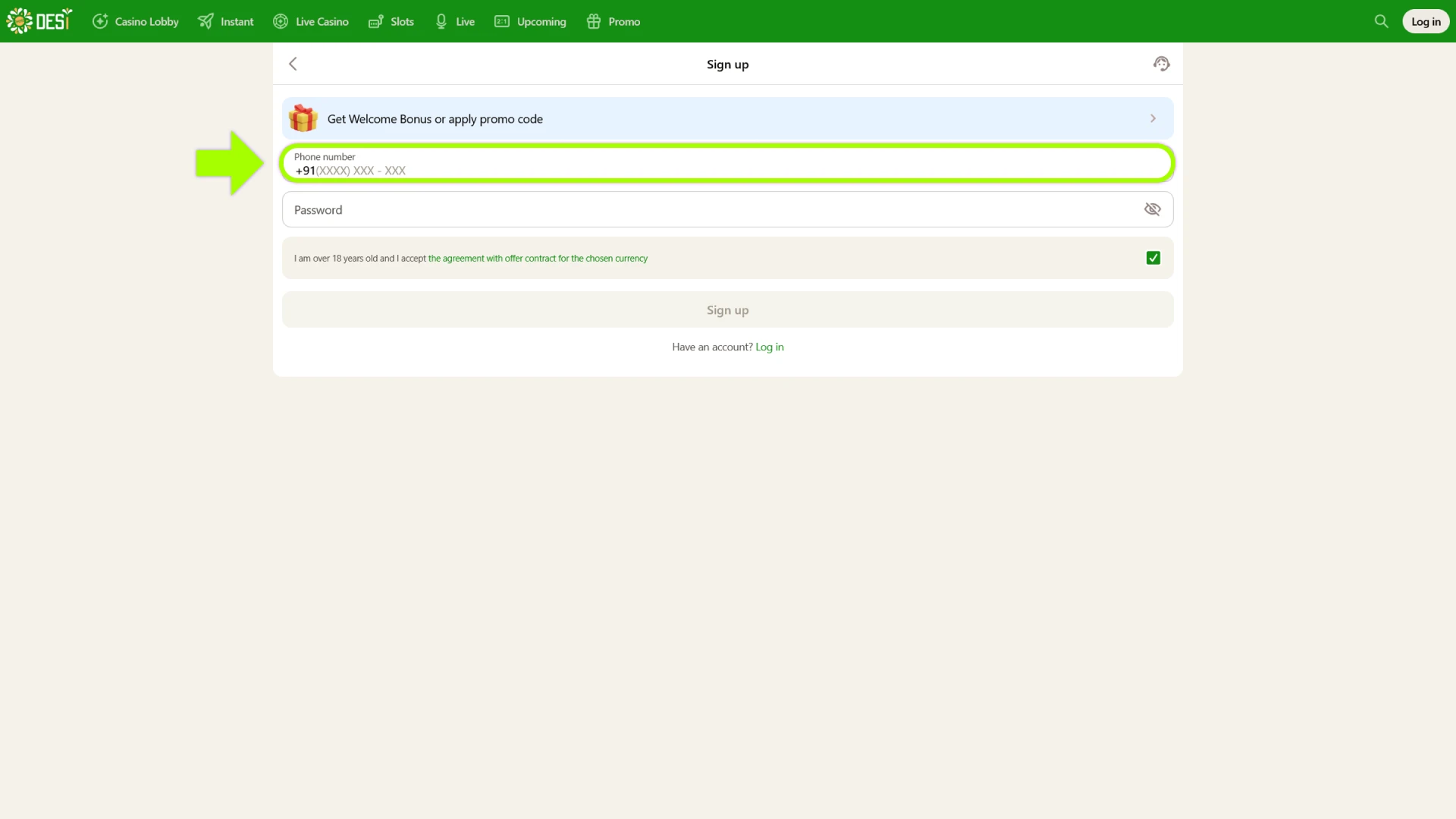Open the Promo section
Image resolution: width=1456 pixels, height=819 pixels.
(x=594, y=21)
